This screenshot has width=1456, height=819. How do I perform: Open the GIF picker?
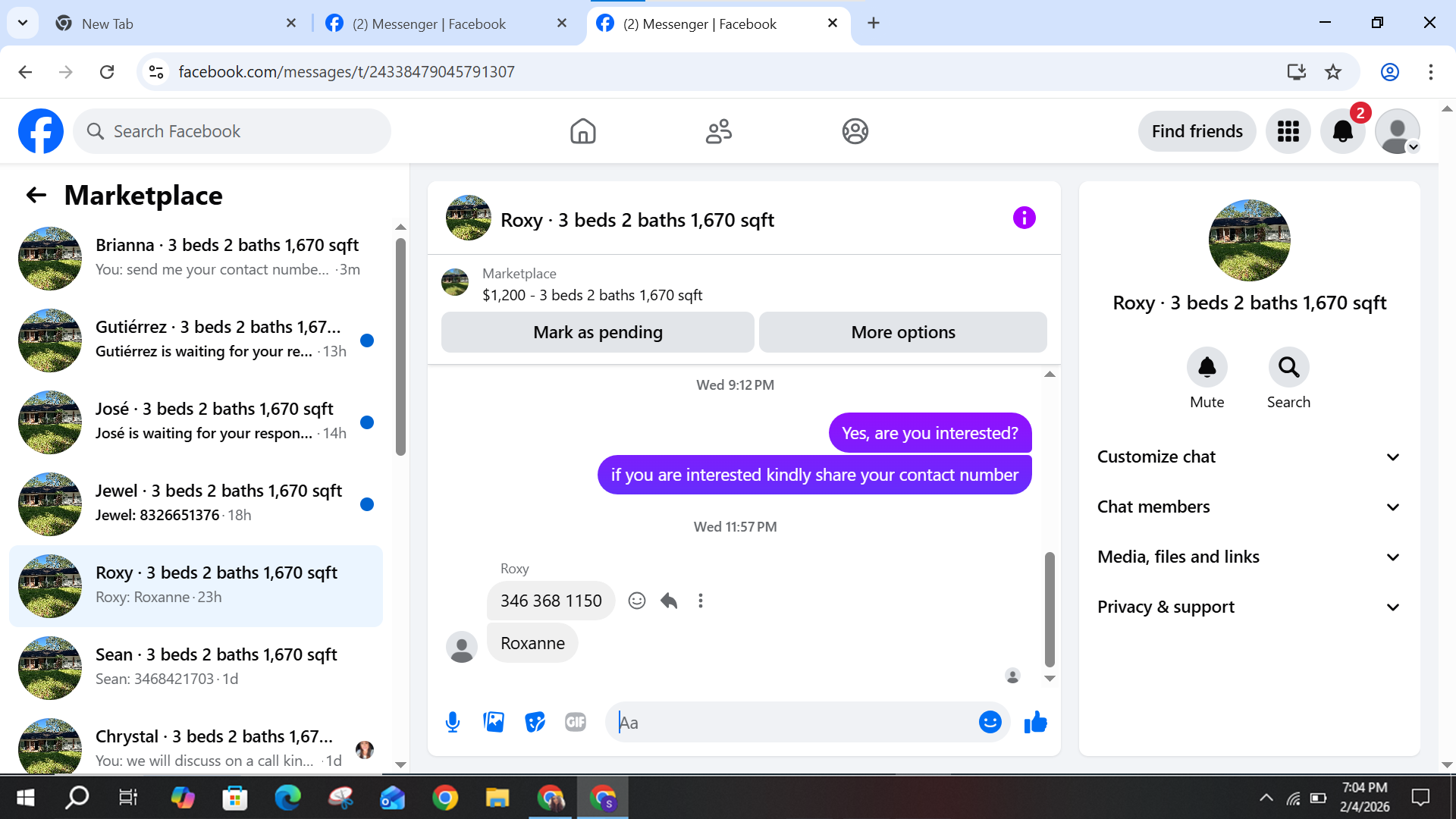(x=576, y=722)
